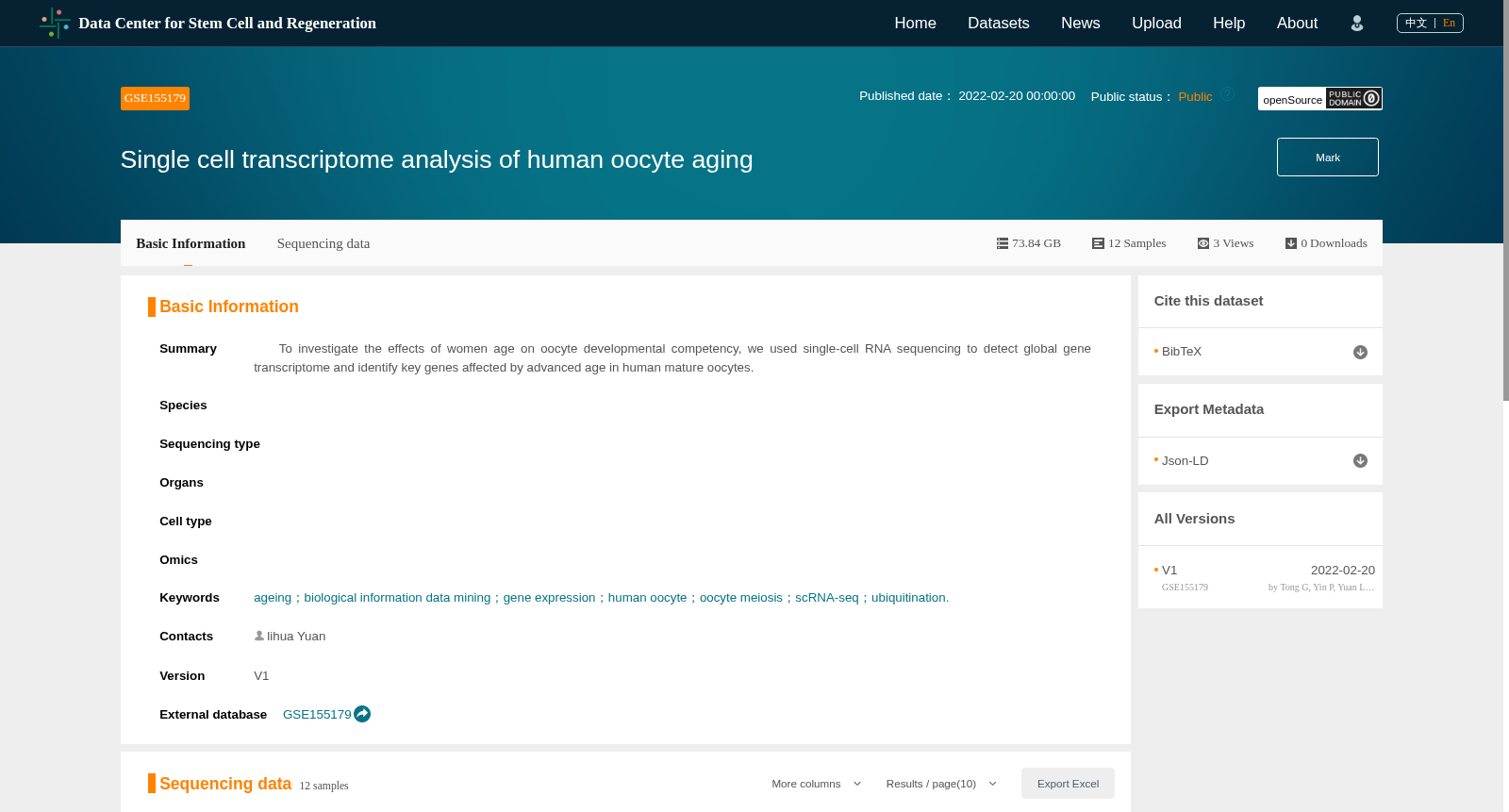Click the ubiquitination keyword
This screenshot has height=812, width=1509.
point(908,598)
